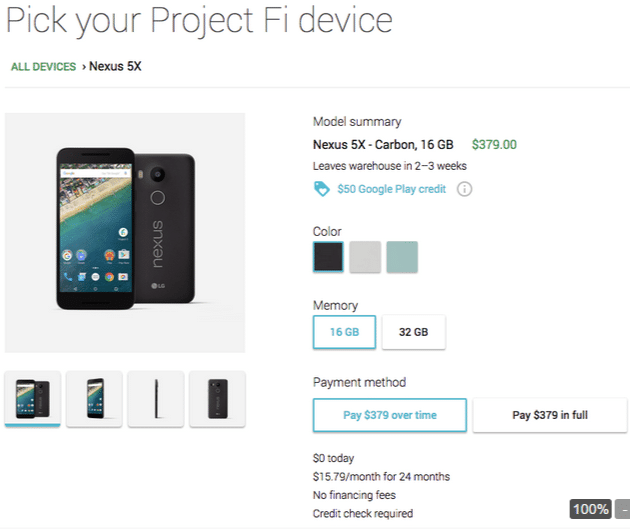Choose the Carbon black color swatch
Image resolution: width=630 pixels, height=529 pixels.
[x=328, y=257]
